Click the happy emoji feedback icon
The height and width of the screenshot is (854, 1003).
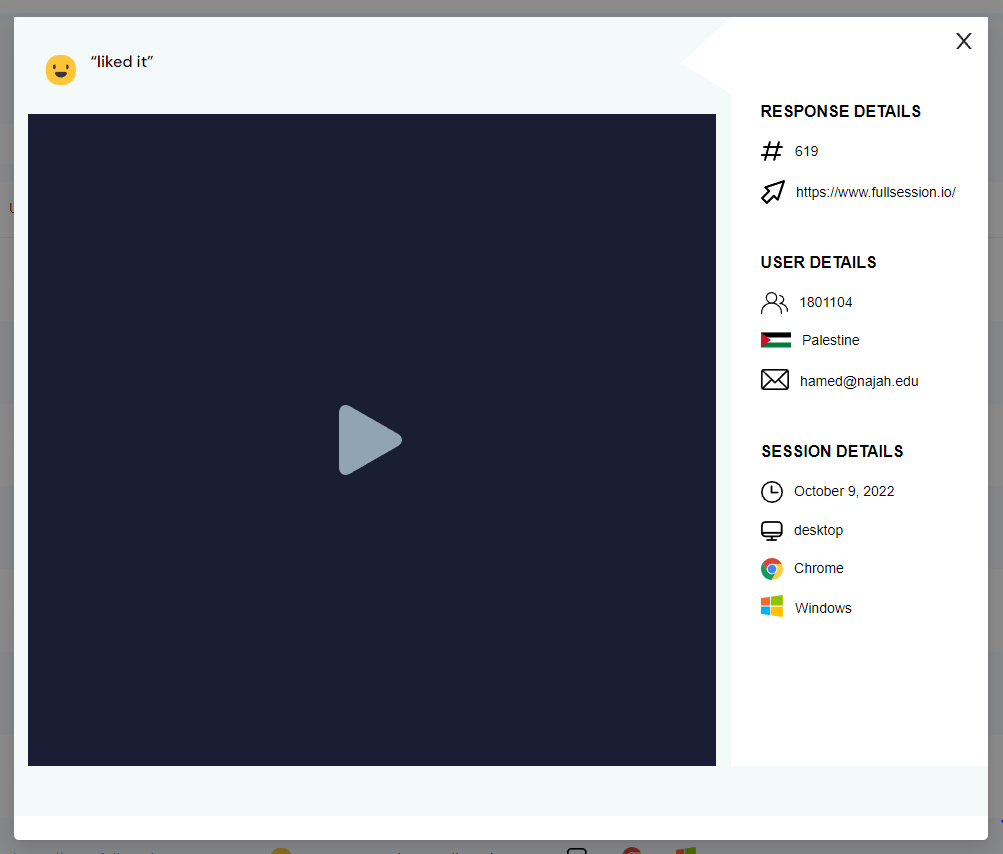61,70
